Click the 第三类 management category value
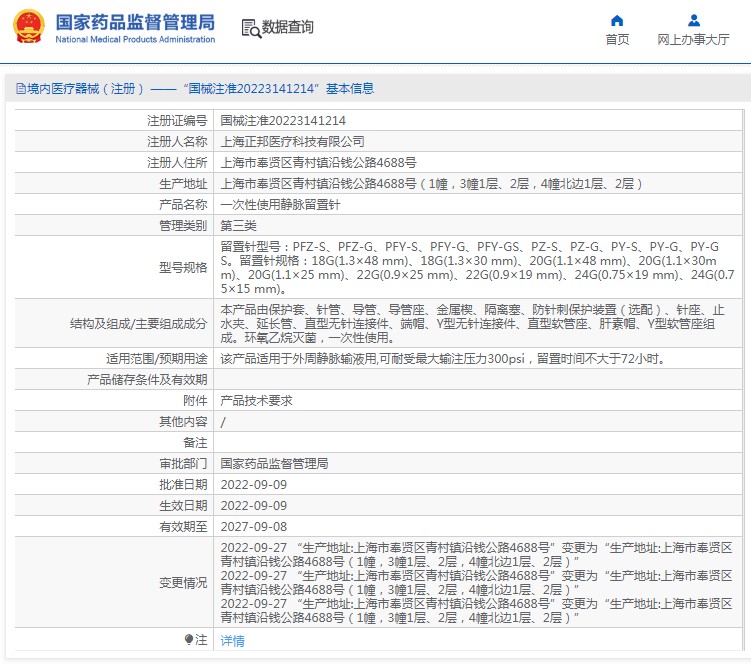 click(238, 226)
